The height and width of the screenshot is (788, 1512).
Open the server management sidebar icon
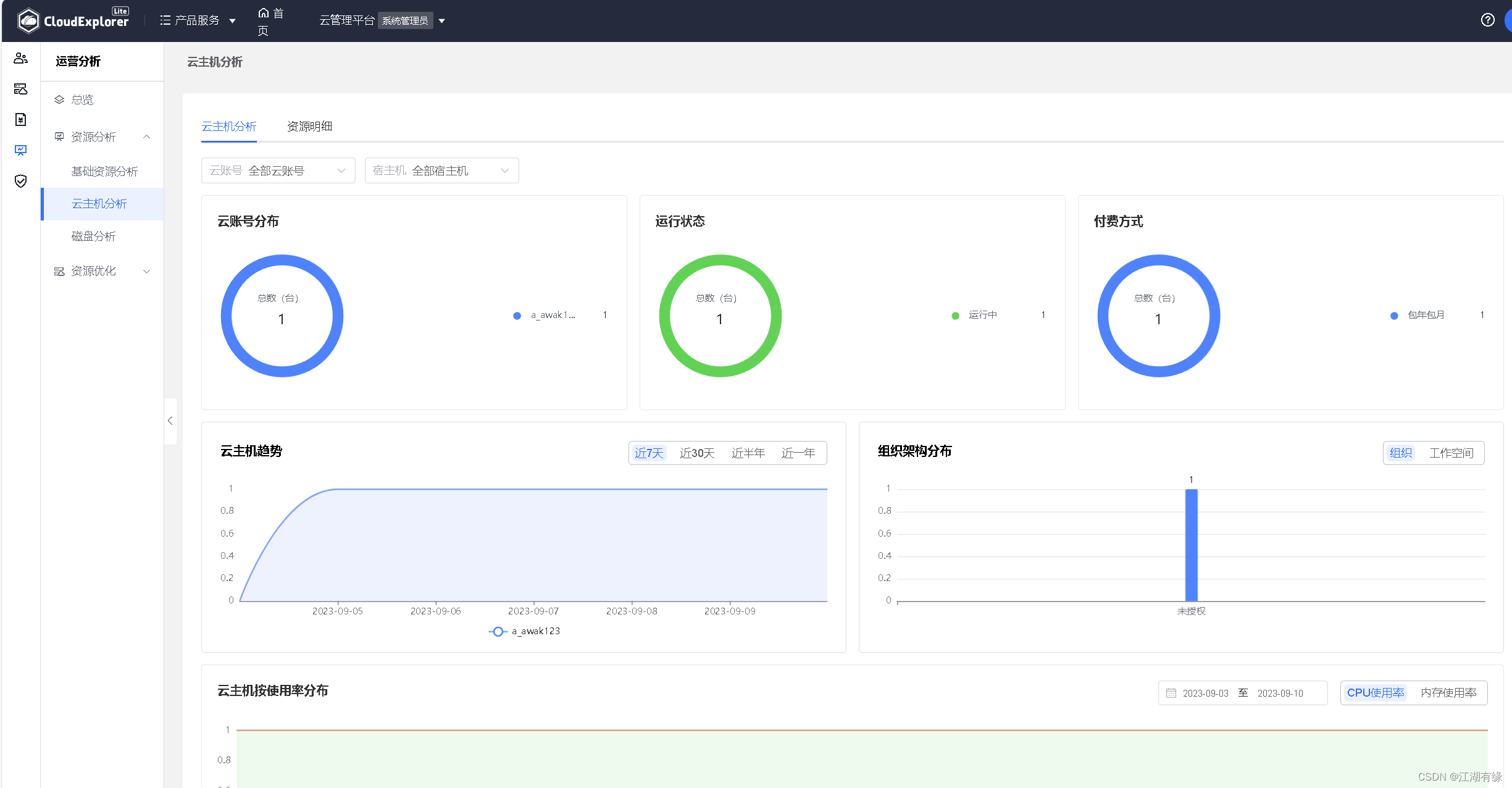coord(20,89)
